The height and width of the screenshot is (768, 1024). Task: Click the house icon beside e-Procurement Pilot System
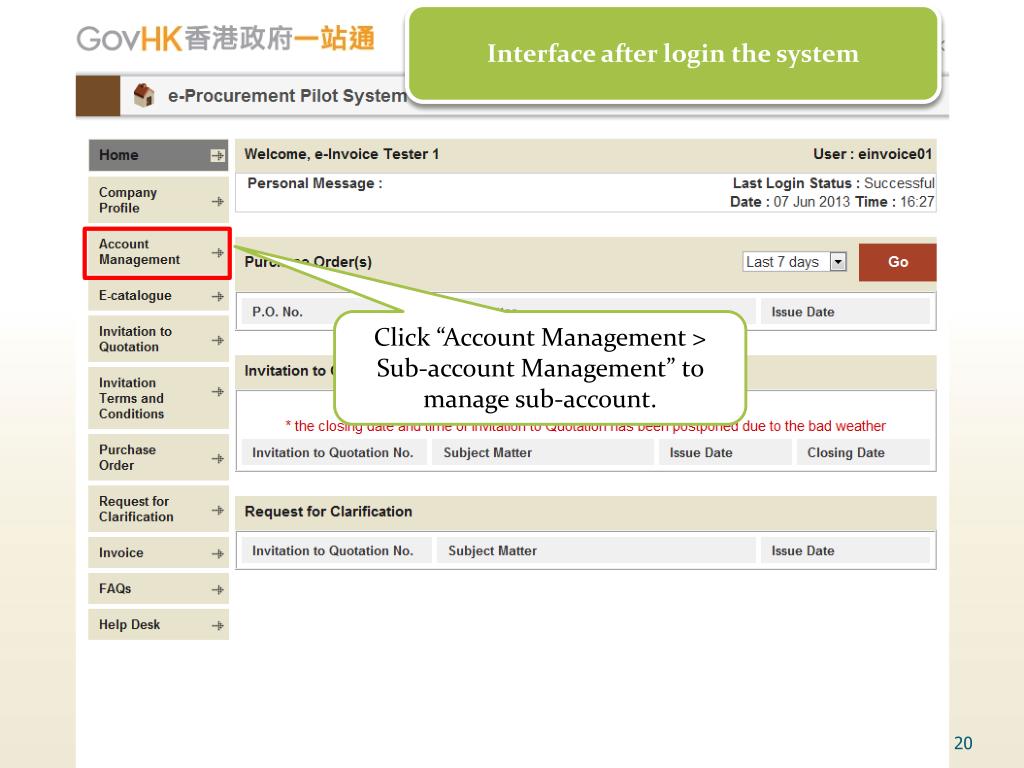coord(144,95)
